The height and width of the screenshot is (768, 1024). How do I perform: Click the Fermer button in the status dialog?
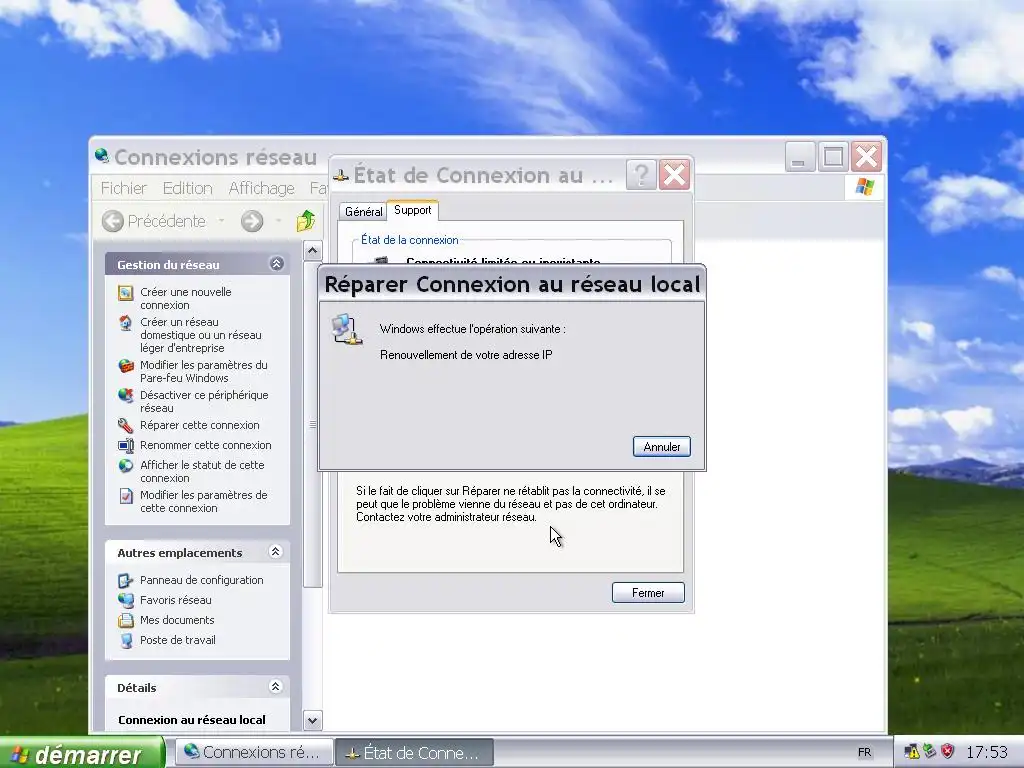648,593
